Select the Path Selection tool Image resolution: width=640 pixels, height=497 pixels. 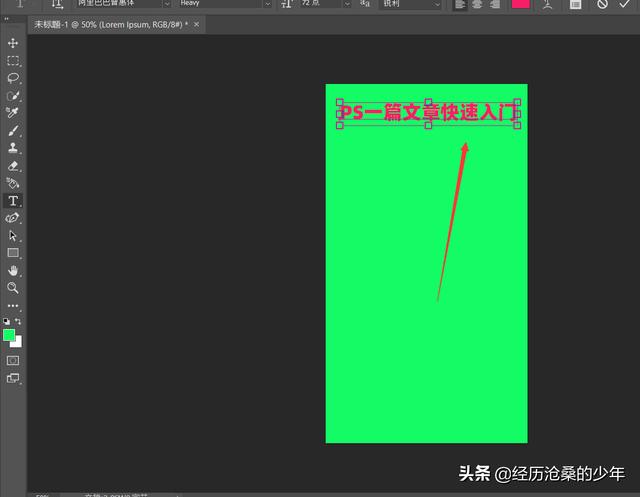coord(13,235)
